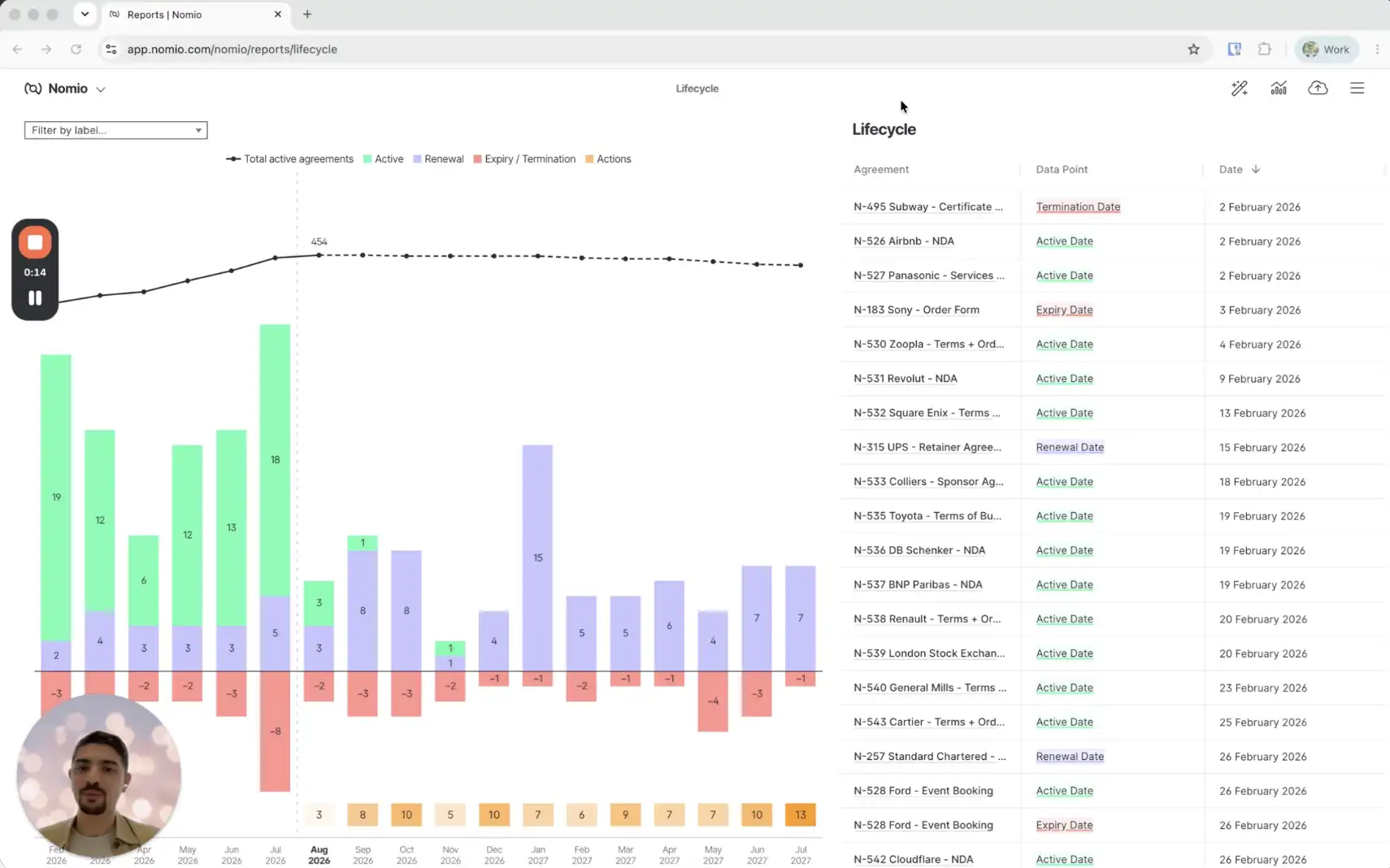Screen dimensions: 1390x868
Task: Click the blue extension icon in toolbar
Action: [1234, 50]
